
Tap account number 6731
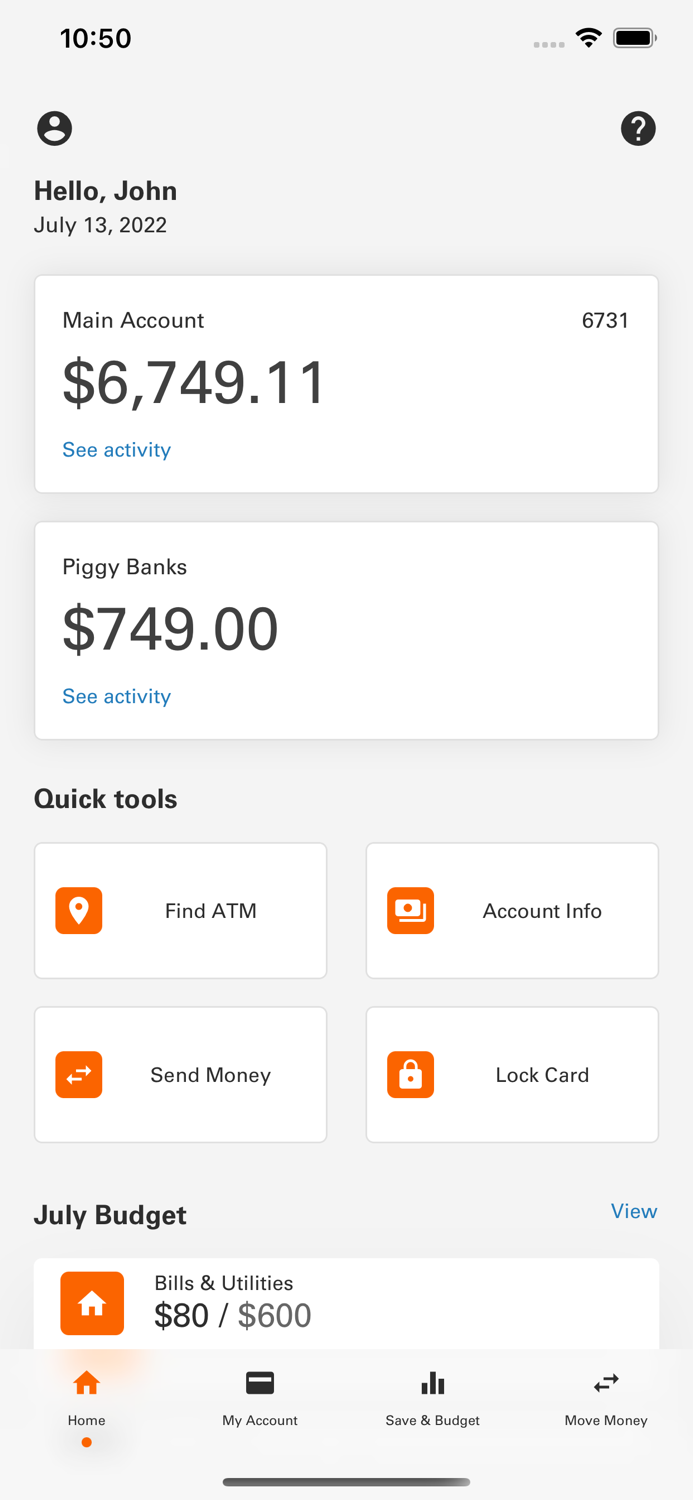pos(604,320)
